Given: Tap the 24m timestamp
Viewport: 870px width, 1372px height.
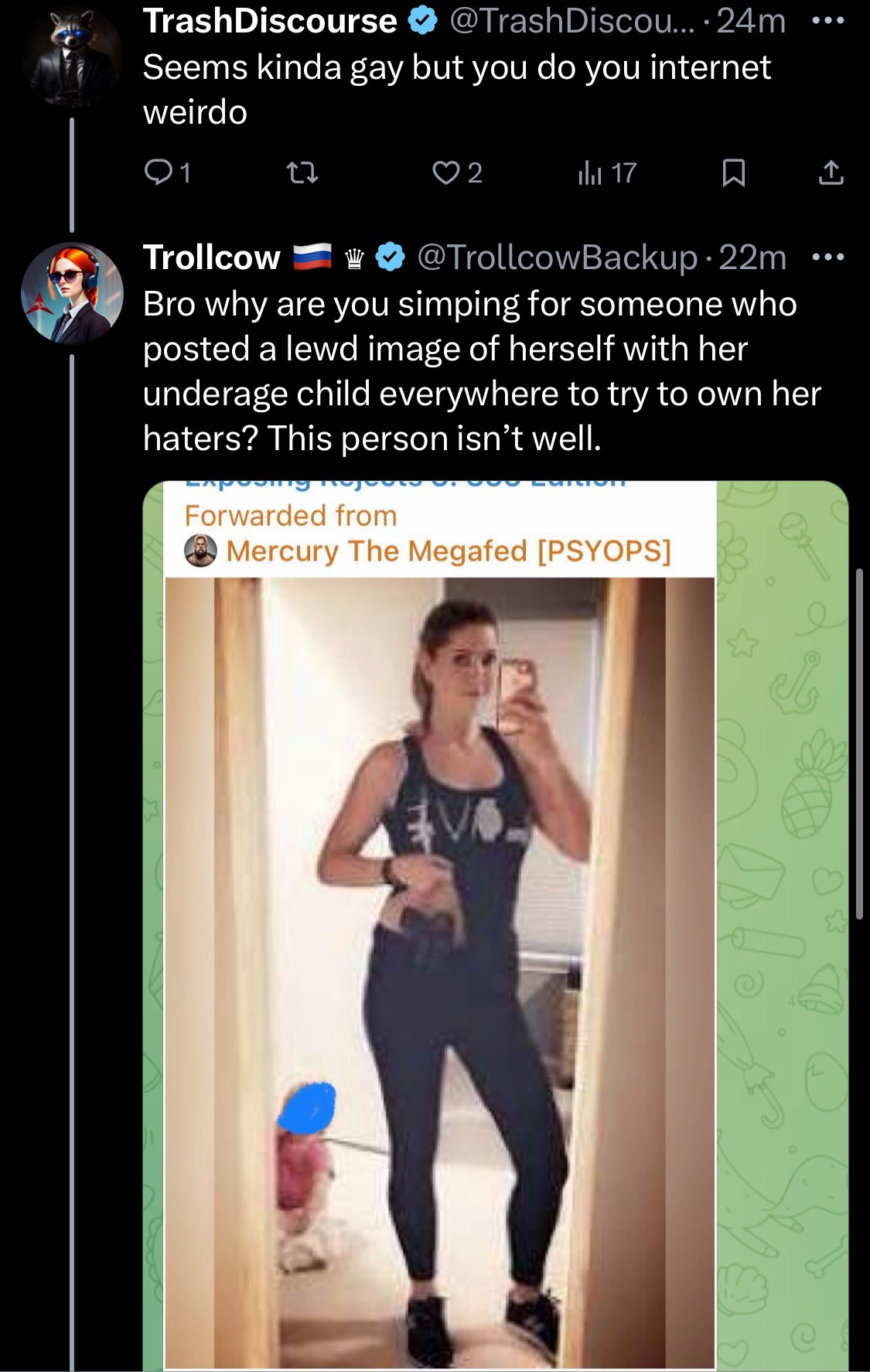Looking at the screenshot, I should point(751,21).
